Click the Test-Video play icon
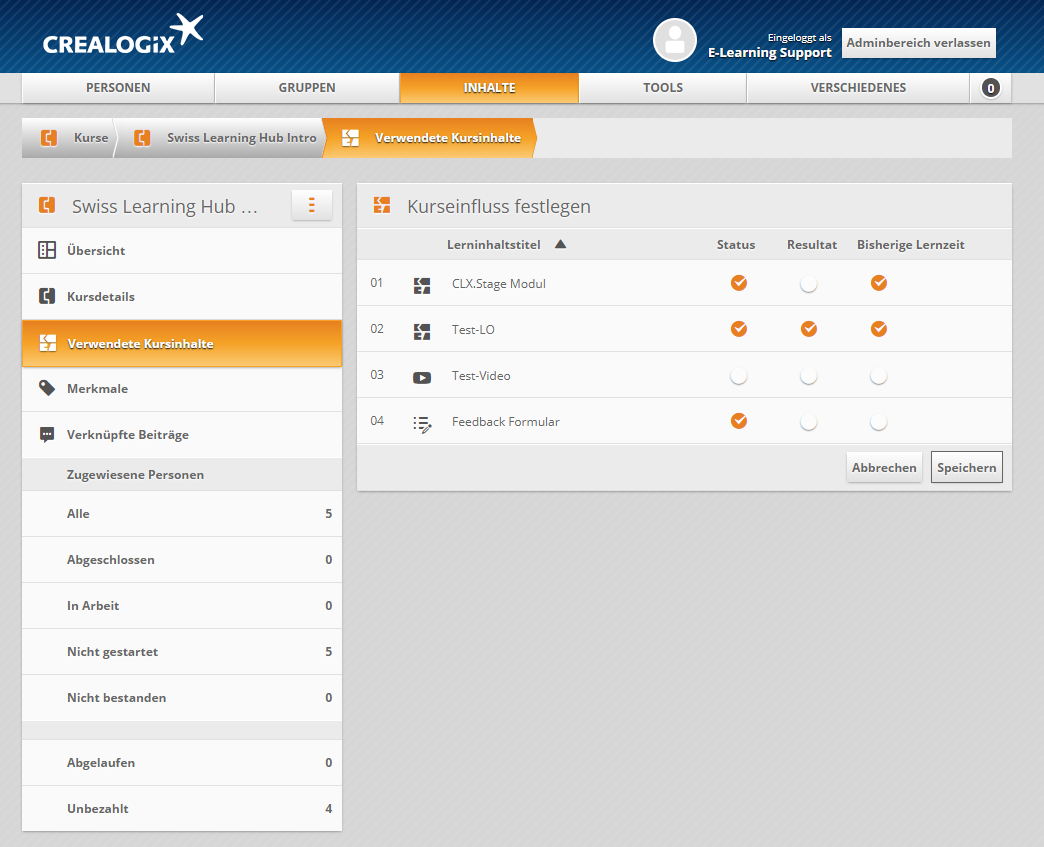The image size is (1044, 847). coord(422,377)
